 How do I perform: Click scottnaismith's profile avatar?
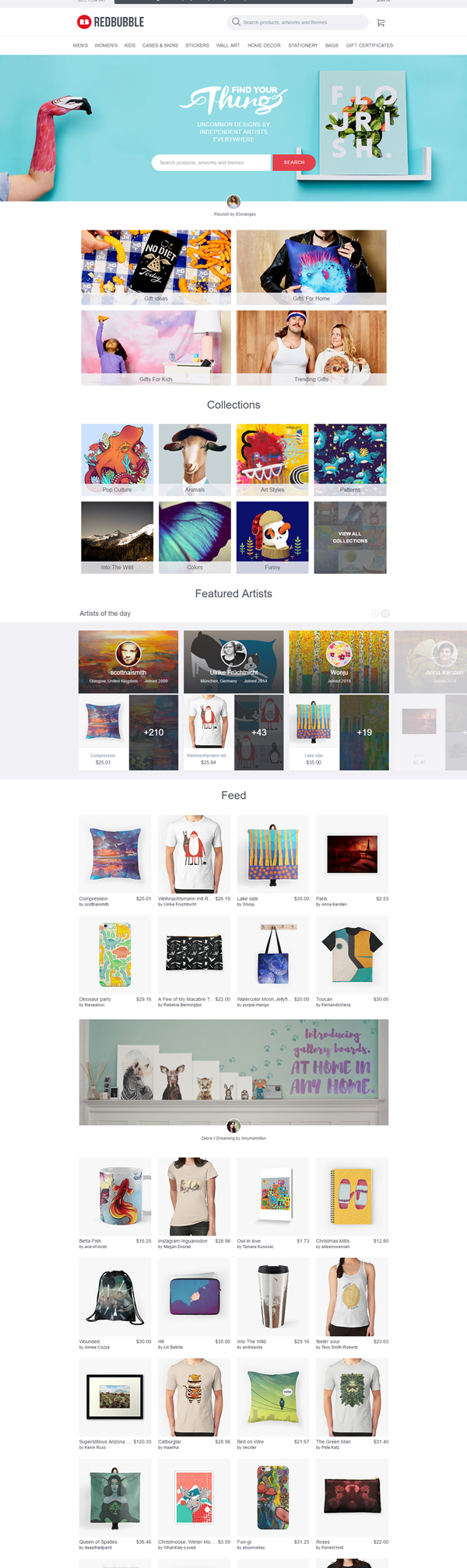[x=128, y=654]
